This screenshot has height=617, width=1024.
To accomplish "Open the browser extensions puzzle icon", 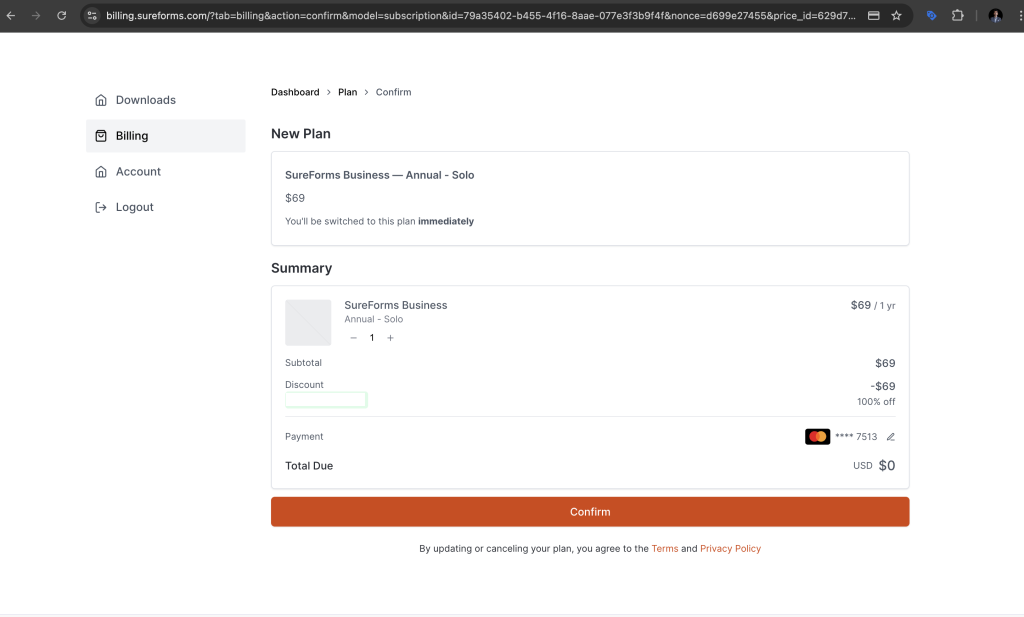I will 956,16.
